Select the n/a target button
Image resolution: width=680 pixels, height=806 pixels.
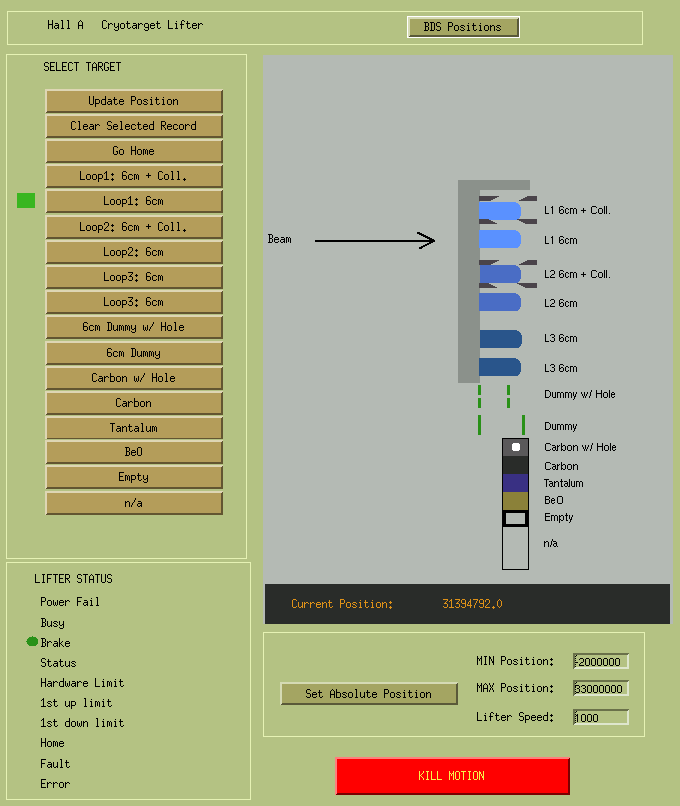(x=134, y=503)
